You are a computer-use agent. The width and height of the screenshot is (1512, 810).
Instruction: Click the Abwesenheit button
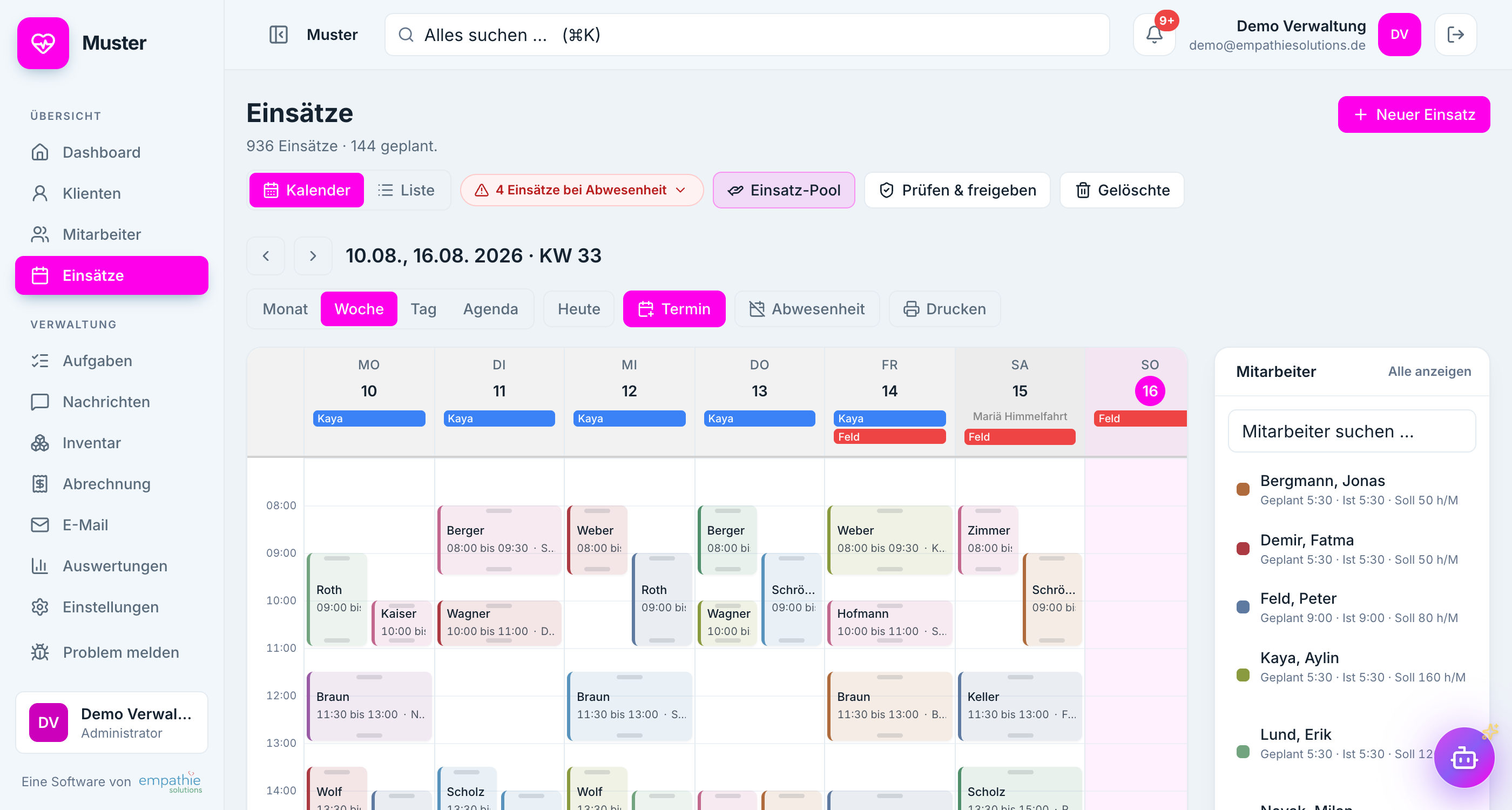click(x=806, y=309)
